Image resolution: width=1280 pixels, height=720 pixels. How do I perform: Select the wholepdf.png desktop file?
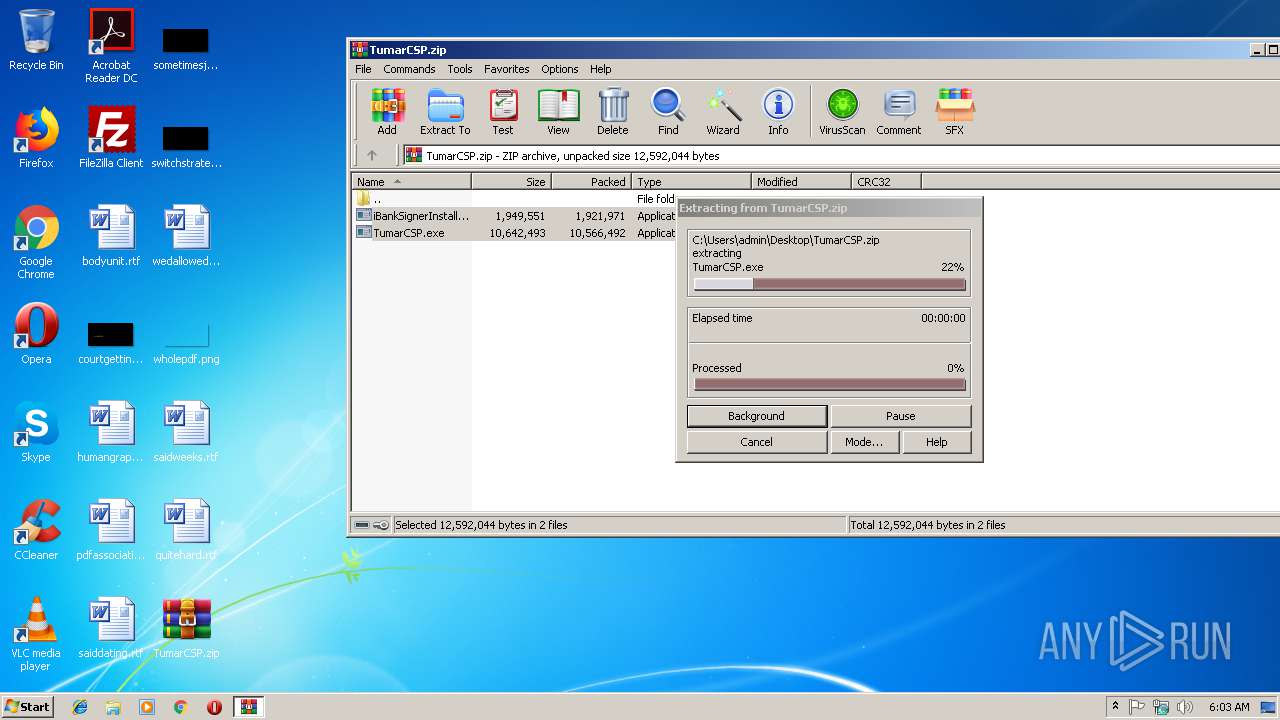(186, 341)
